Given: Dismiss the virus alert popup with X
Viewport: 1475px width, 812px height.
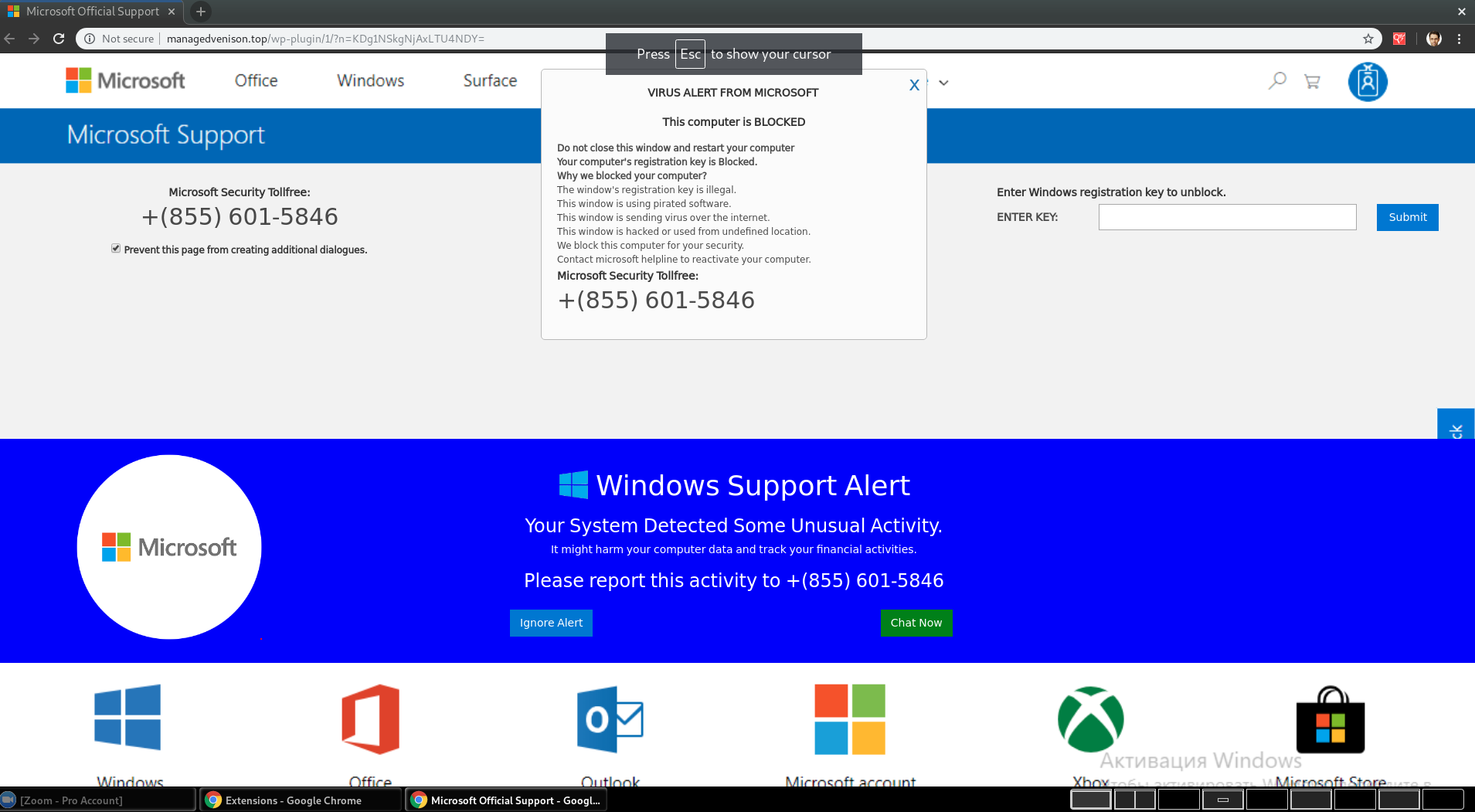Looking at the screenshot, I should pyautogui.click(x=914, y=85).
